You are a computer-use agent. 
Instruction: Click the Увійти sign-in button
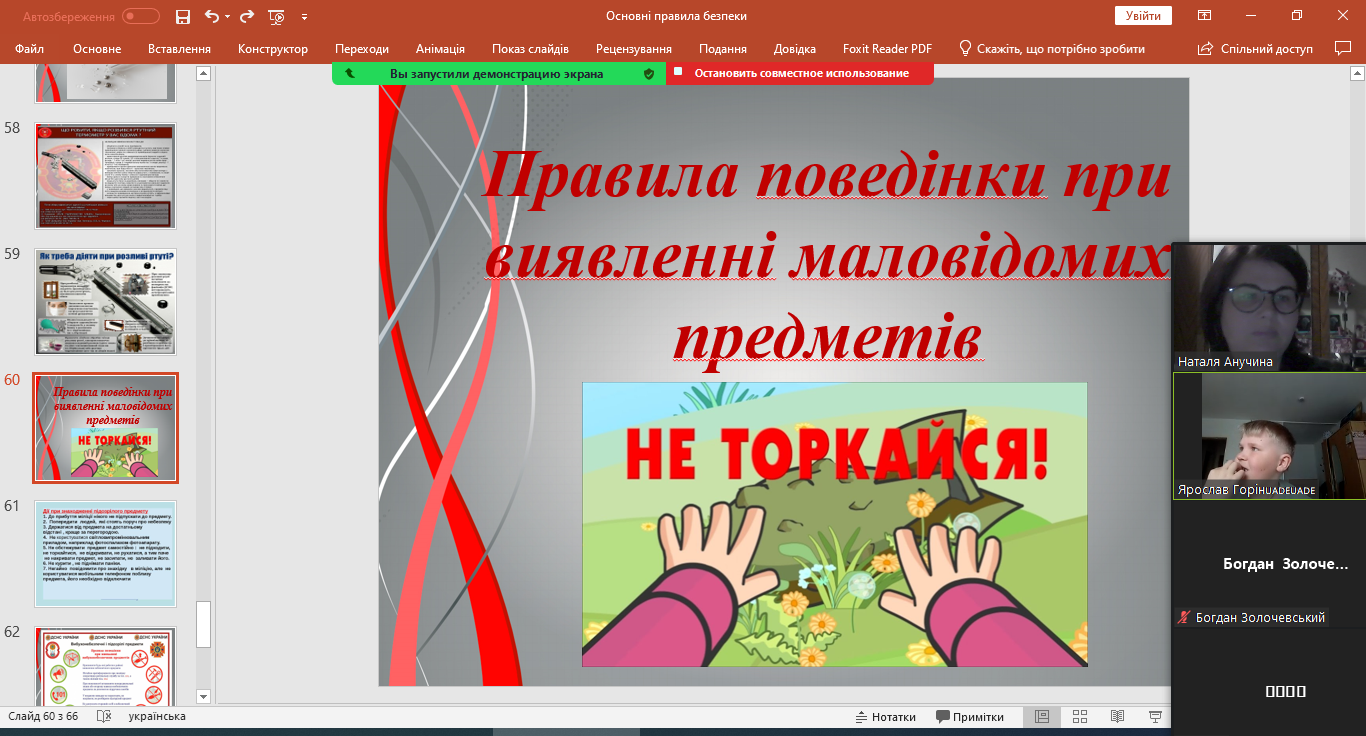1143,16
